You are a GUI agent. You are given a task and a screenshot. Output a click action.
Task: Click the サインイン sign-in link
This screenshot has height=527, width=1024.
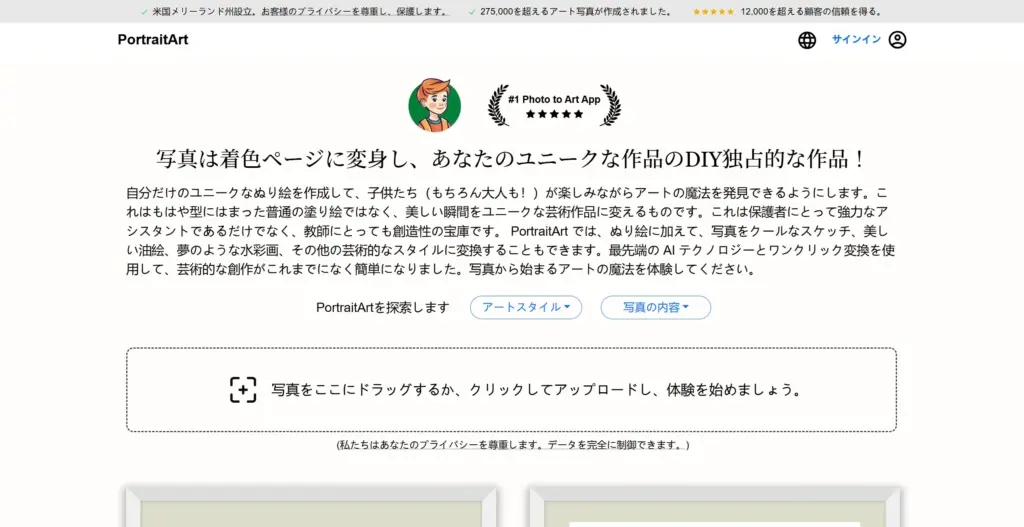[x=856, y=40]
